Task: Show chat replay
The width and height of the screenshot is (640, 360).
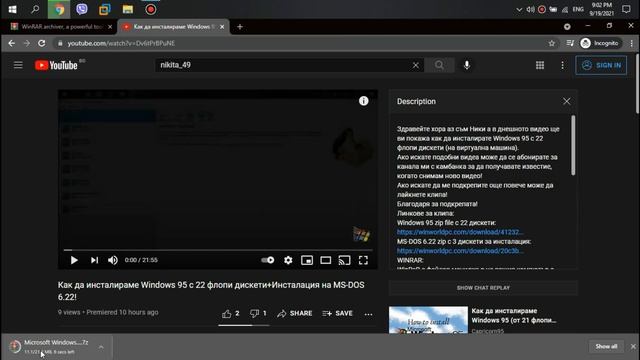Action: tap(483, 288)
